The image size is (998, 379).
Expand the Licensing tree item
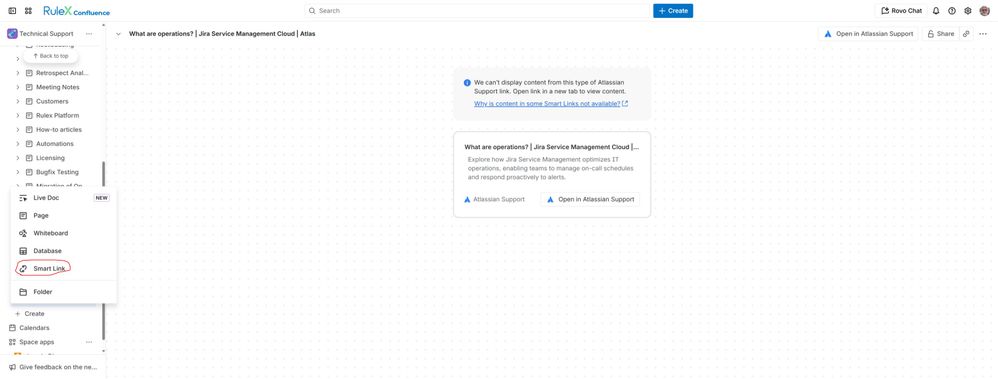pos(18,158)
